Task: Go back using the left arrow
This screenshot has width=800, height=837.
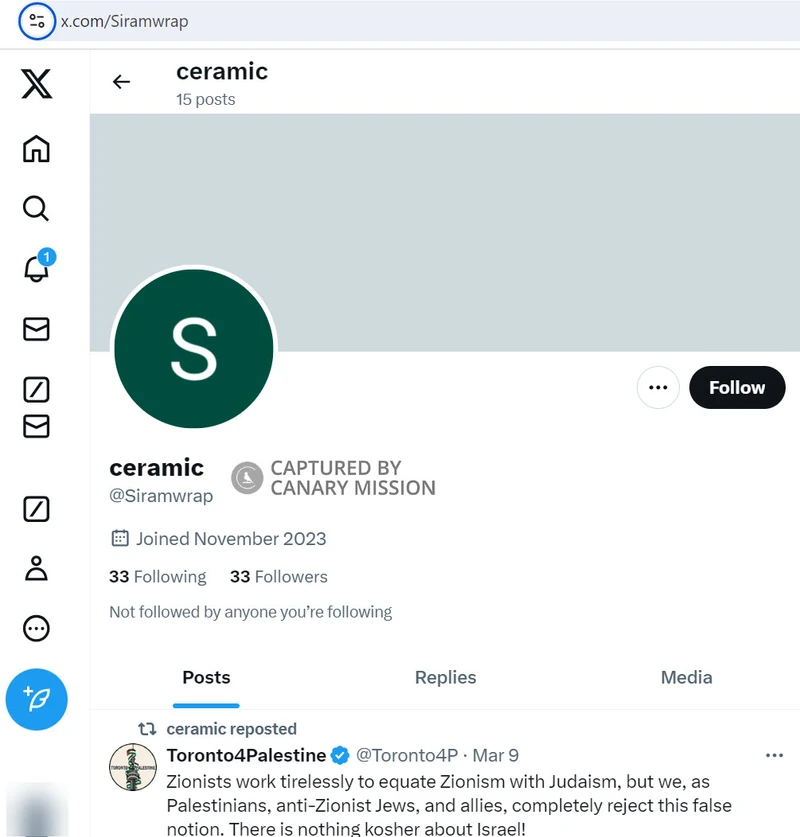Action: coord(122,82)
